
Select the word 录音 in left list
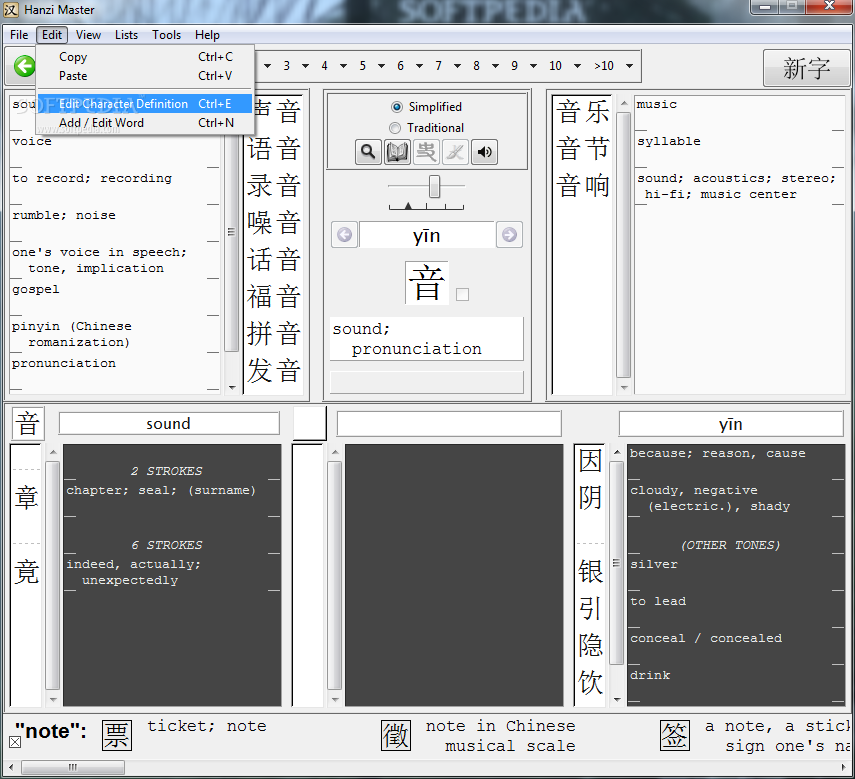tap(274, 186)
